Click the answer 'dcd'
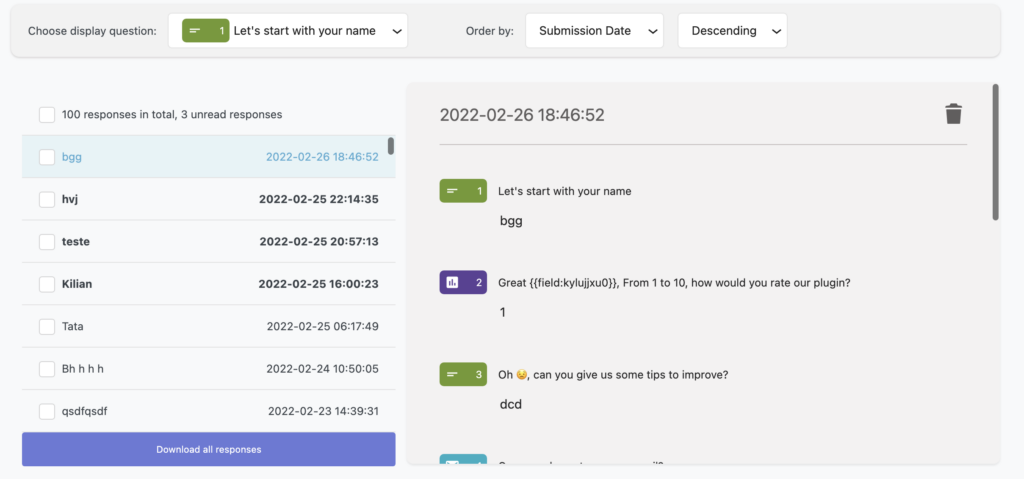The image size is (1024, 479). click(x=511, y=405)
